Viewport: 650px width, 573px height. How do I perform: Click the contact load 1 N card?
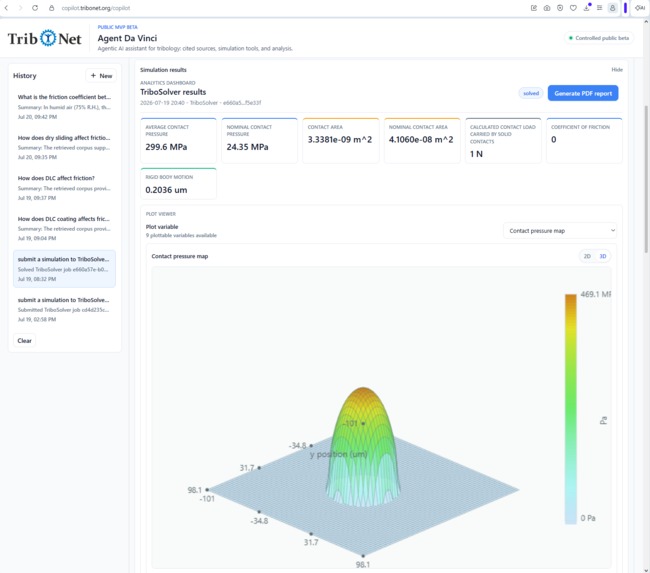click(x=503, y=141)
